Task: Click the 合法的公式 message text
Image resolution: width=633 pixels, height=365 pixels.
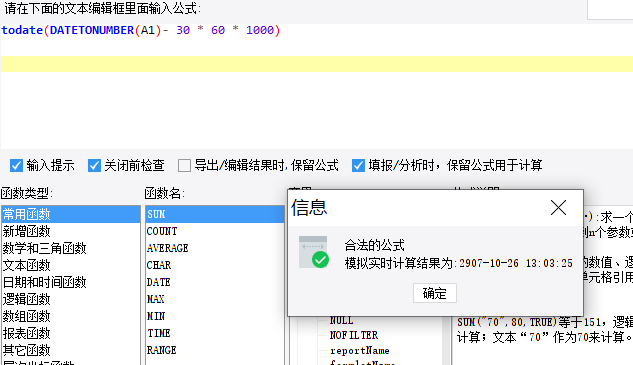Action: (374, 245)
